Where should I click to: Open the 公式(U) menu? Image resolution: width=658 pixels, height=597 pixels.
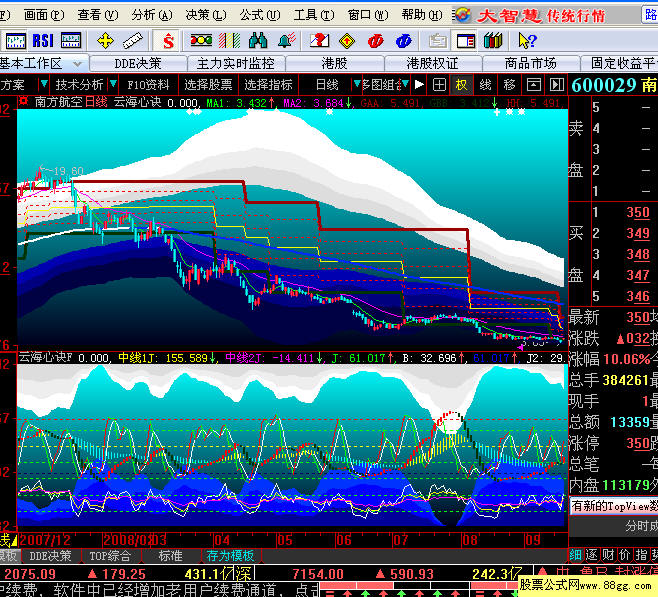click(260, 15)
